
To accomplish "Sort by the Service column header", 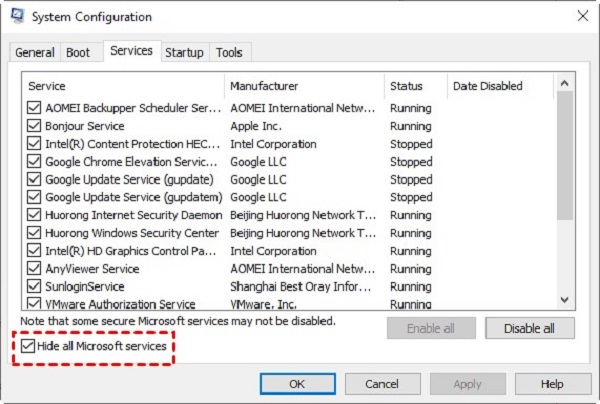I will click(x=123, y=86).
